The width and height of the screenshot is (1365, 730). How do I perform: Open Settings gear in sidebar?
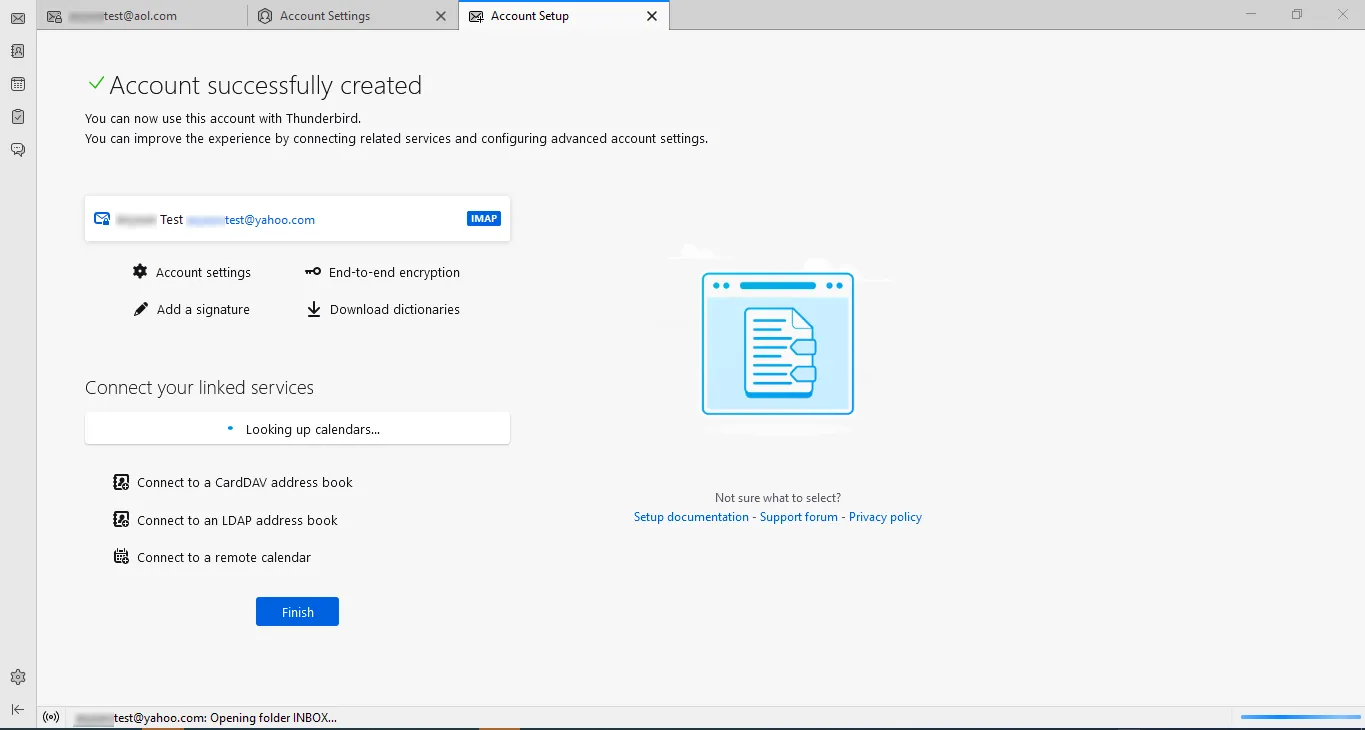click(x=18, y=677)
